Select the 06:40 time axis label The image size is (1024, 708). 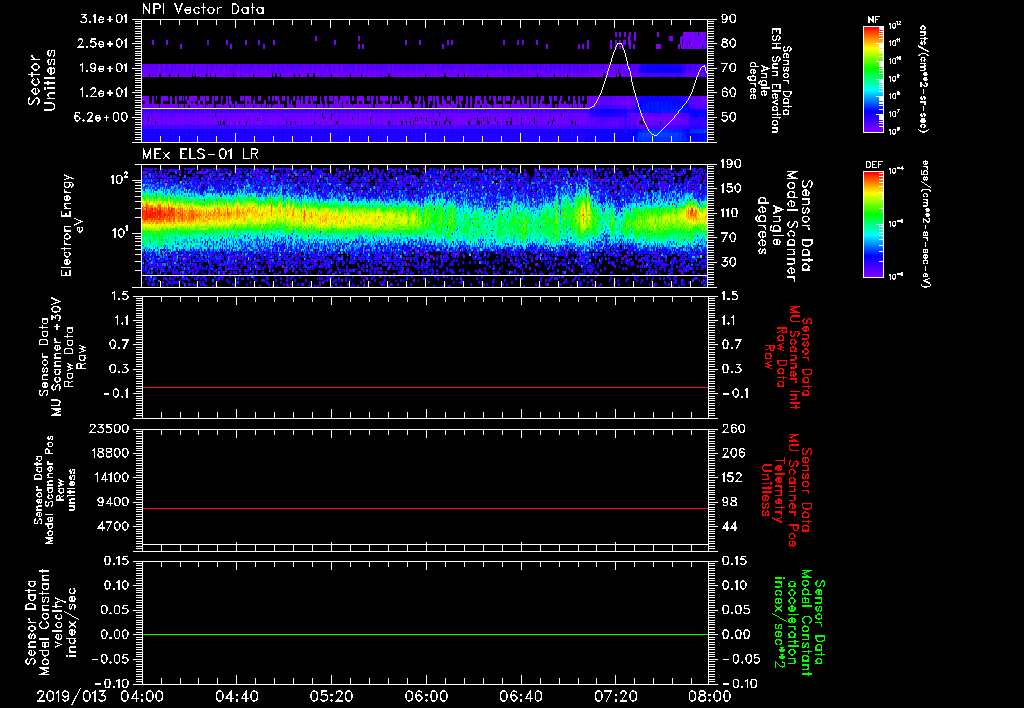click(x=519, y=696)
